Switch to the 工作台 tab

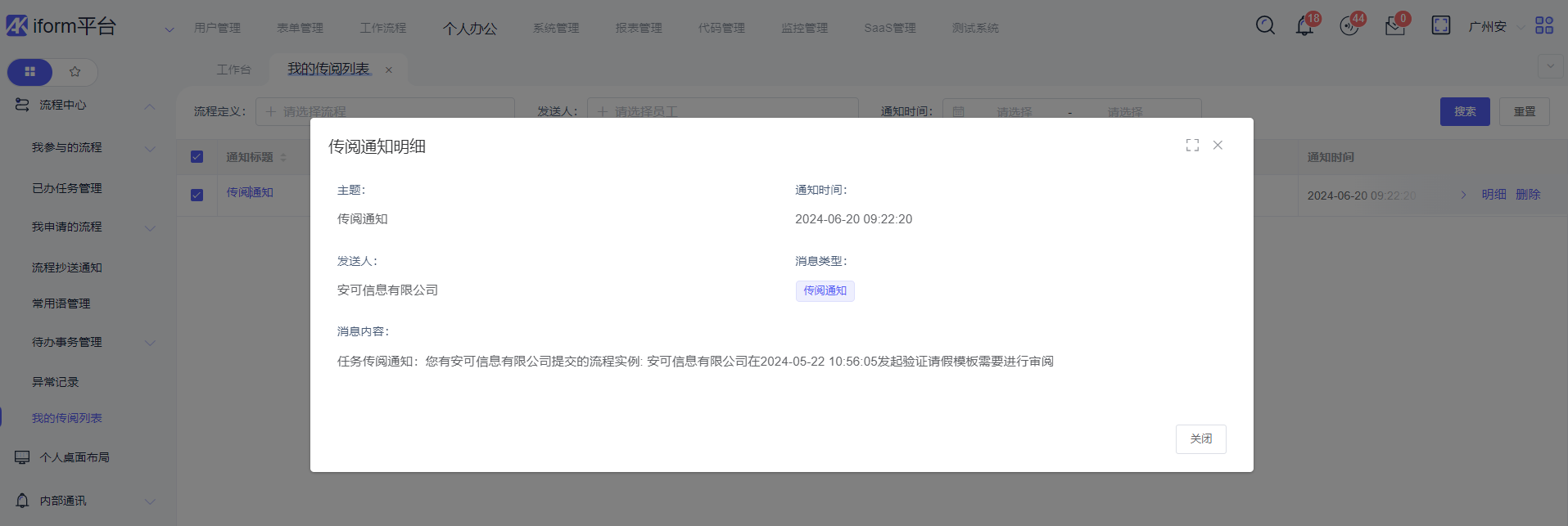coord(233,70)
